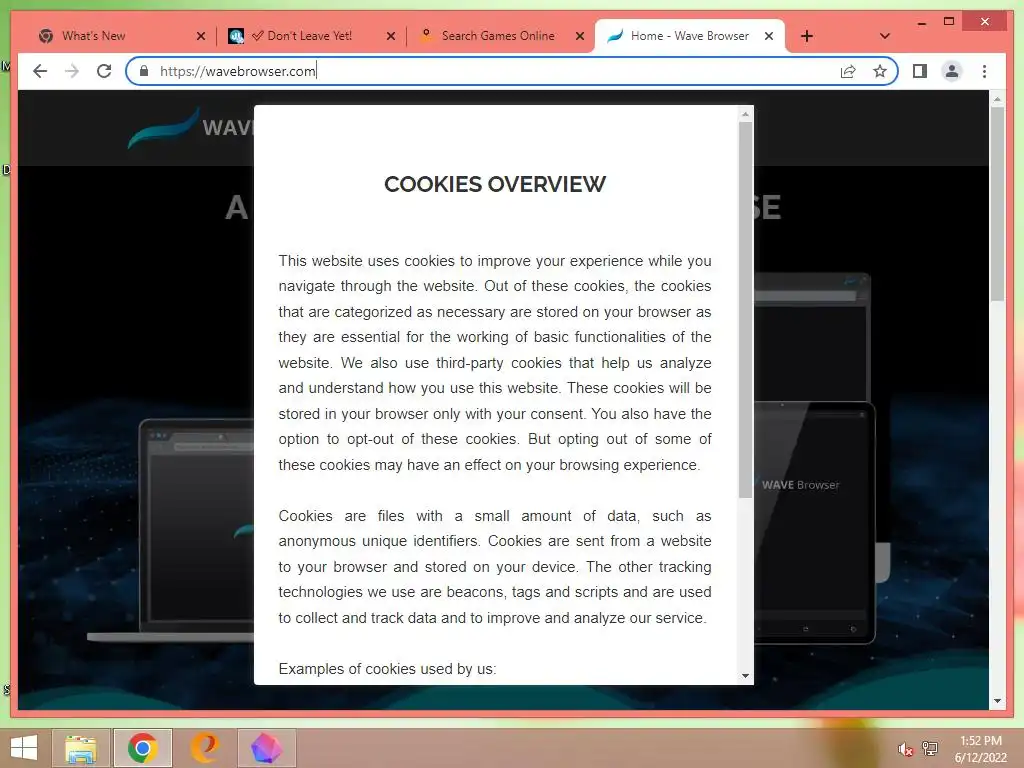Click the cookies dialog scroll-down arrow

click(x=745, y=676)
